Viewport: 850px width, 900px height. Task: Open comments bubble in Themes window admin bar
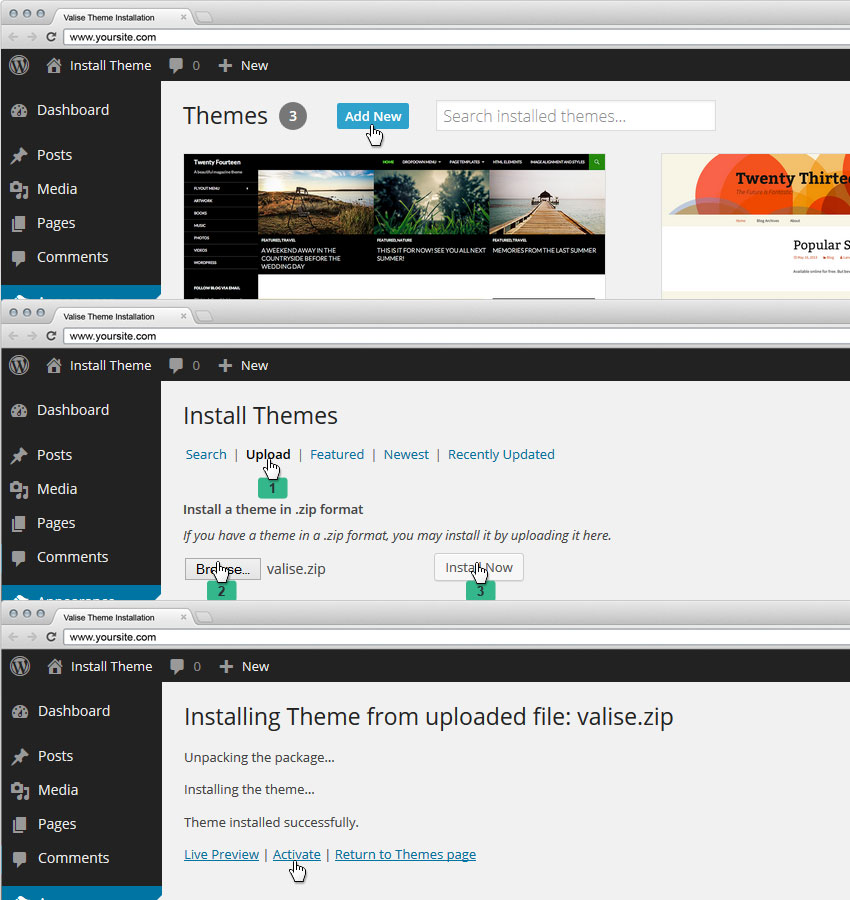point(176,66)
